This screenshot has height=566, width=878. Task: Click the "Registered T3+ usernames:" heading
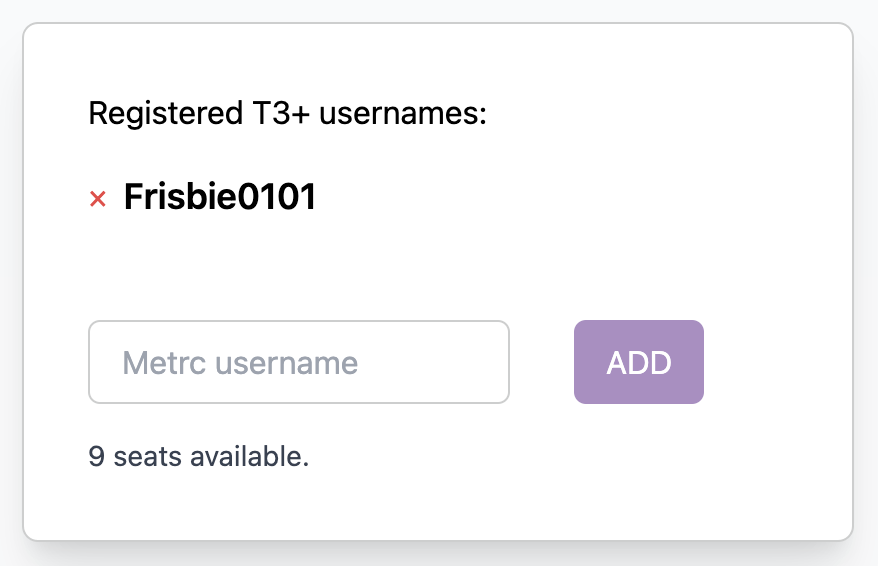tap(287, 114)
